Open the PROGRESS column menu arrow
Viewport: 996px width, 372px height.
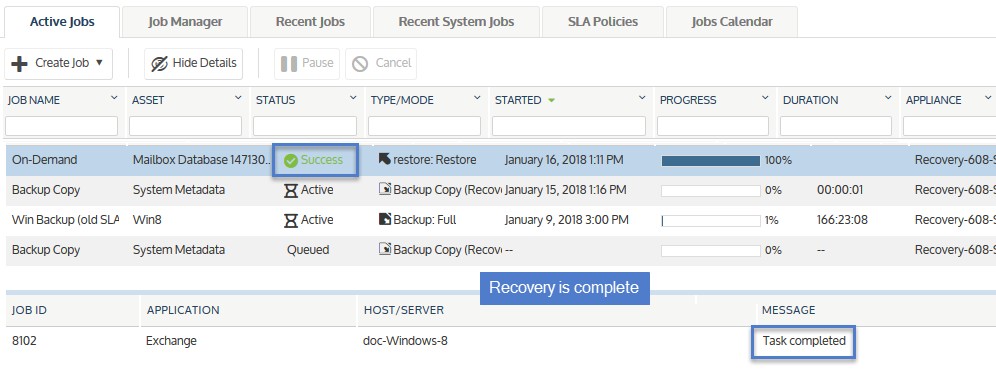765,98
